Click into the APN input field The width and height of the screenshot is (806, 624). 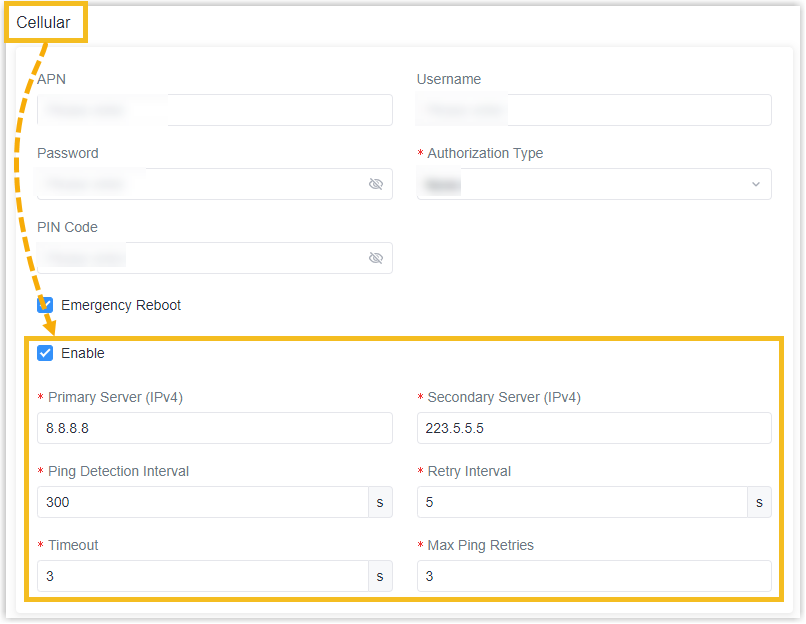[x=215, y=110]
